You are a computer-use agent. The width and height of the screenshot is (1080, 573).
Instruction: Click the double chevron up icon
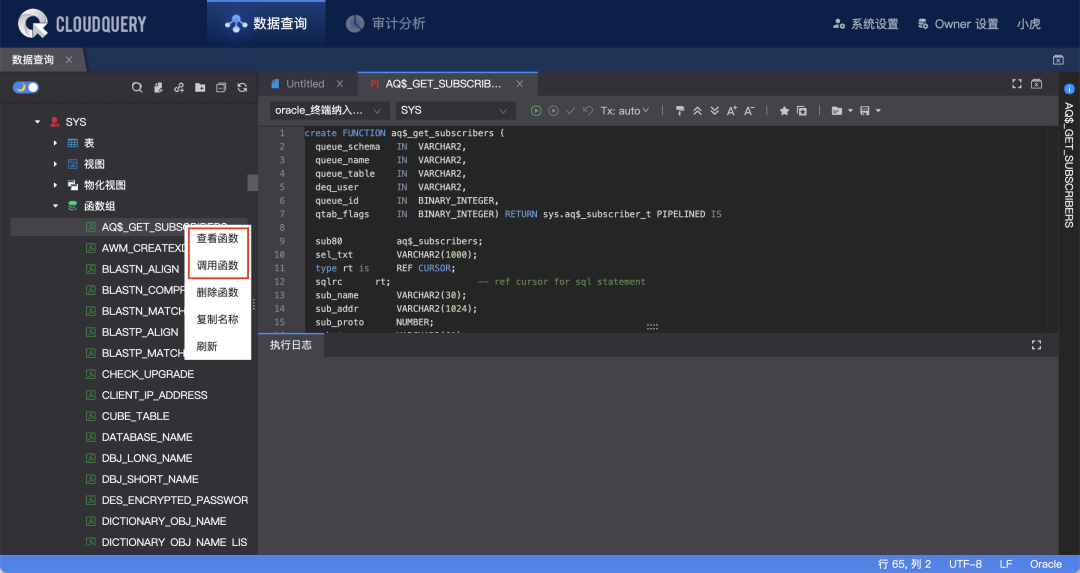click(x=697, y=111)
